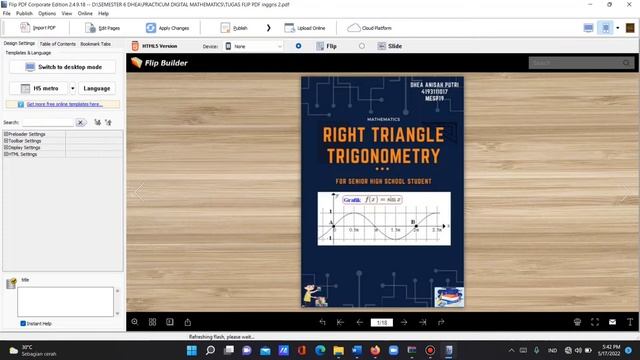Open the File Explorer taskbar icon
The image size is (640, 360).
pos(338,350)
